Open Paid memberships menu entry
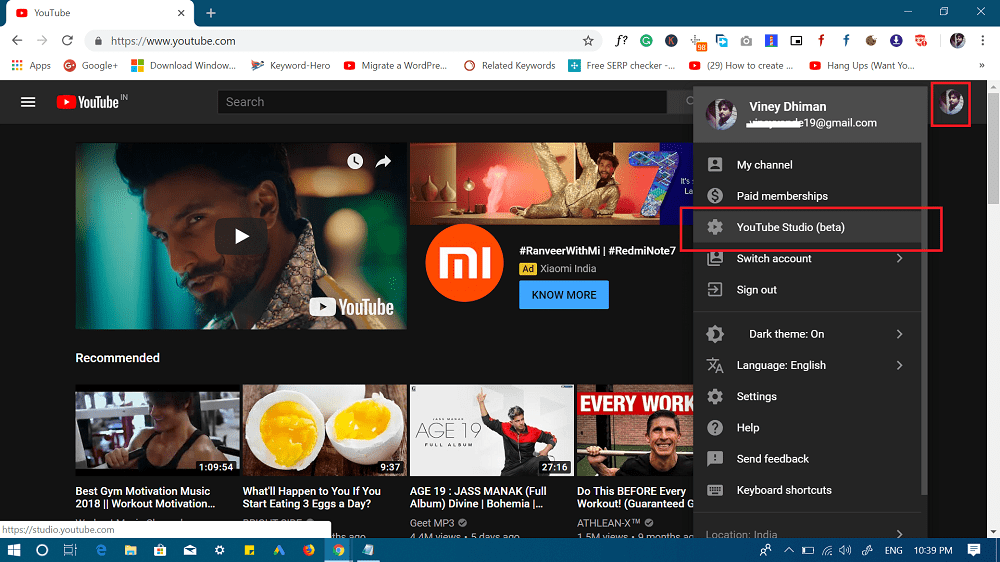 (807, 196)
